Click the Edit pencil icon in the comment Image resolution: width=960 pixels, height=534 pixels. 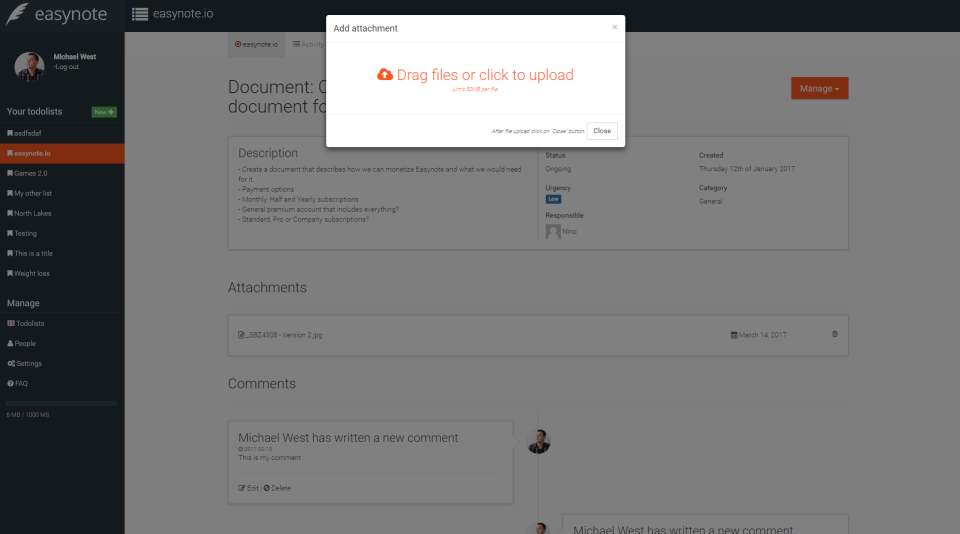tap(241, 488)
